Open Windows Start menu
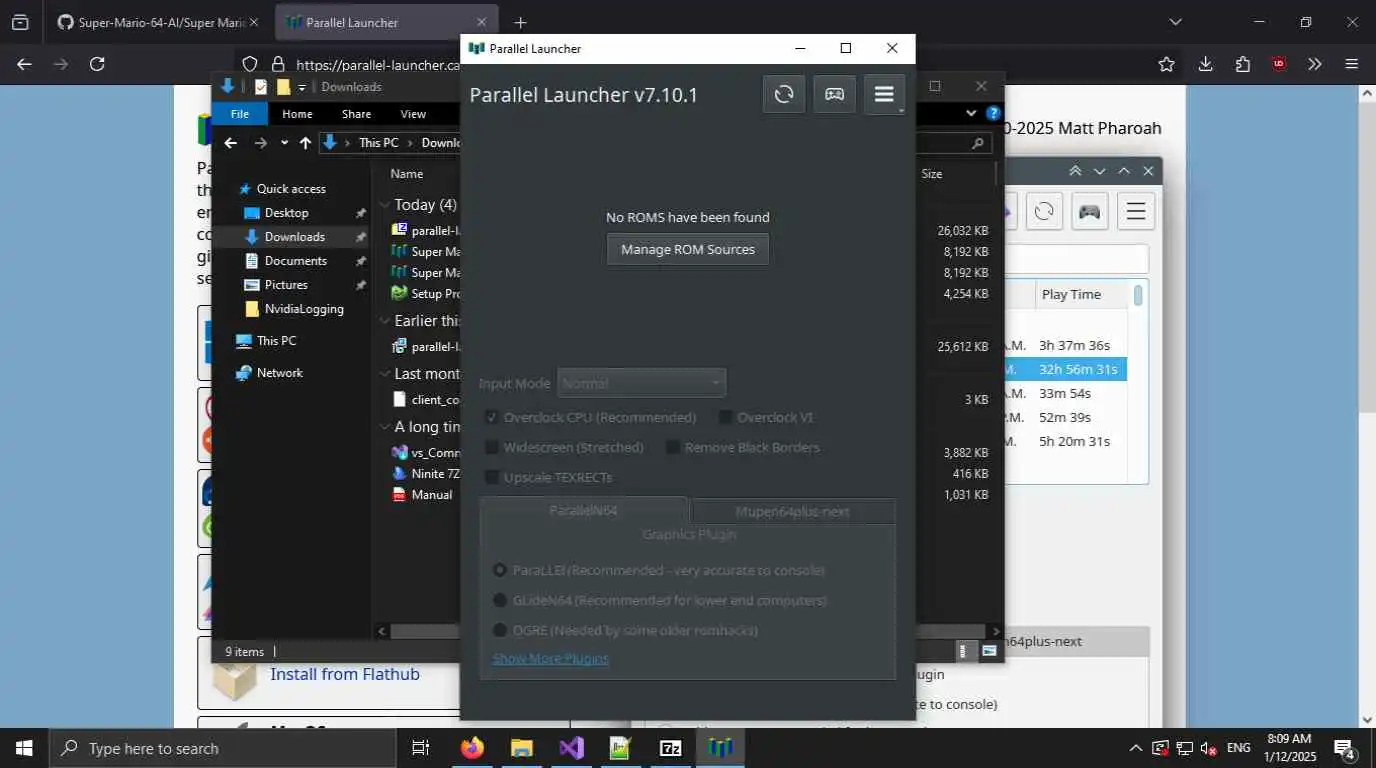Image resolution: width=1376 pixels, height=768 pixels. (23, 748)
